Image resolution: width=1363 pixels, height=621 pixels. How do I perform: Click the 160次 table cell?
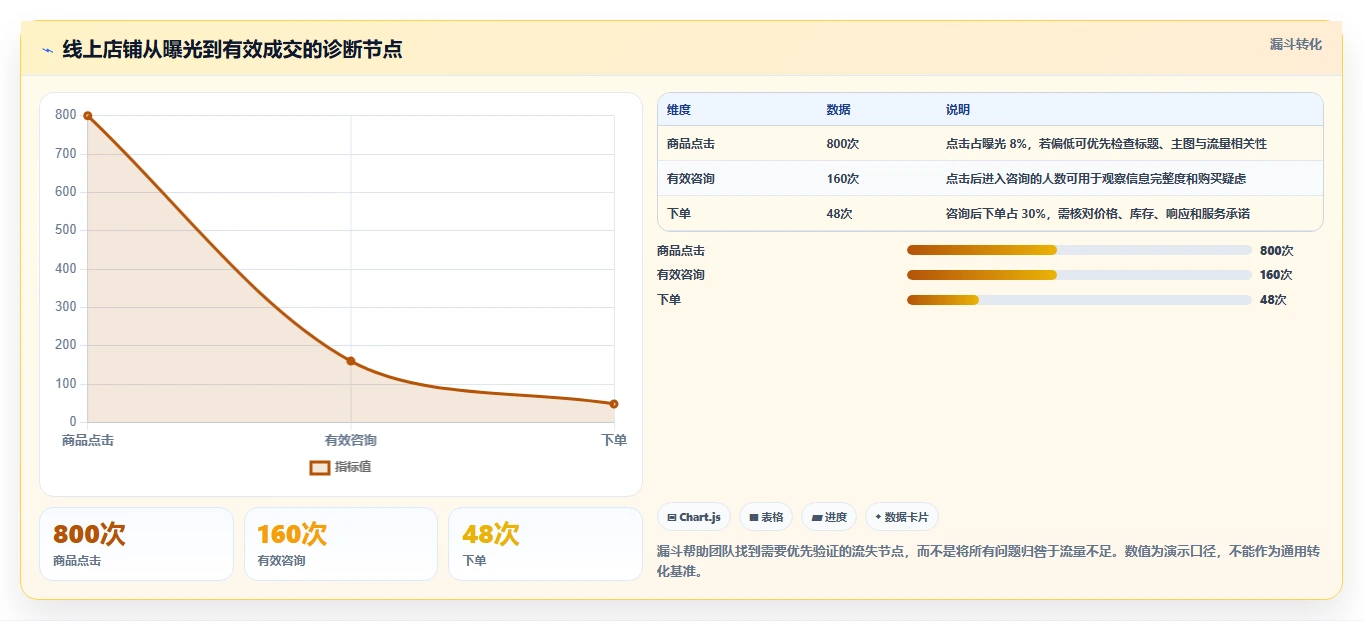(843, 179)
